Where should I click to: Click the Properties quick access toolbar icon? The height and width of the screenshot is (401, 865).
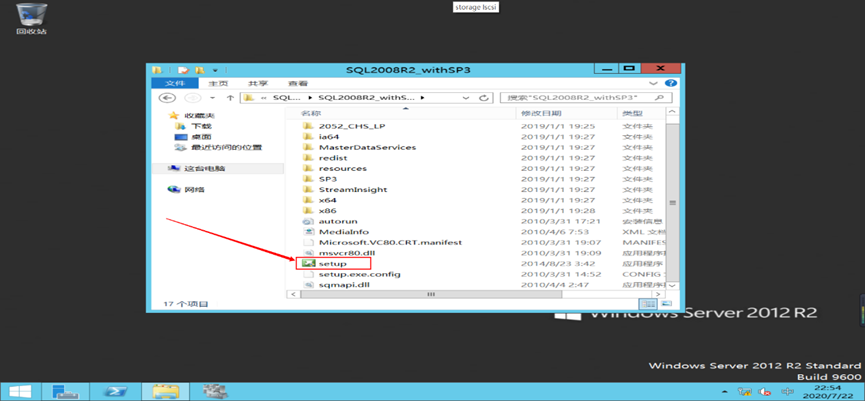pos(183,70)
